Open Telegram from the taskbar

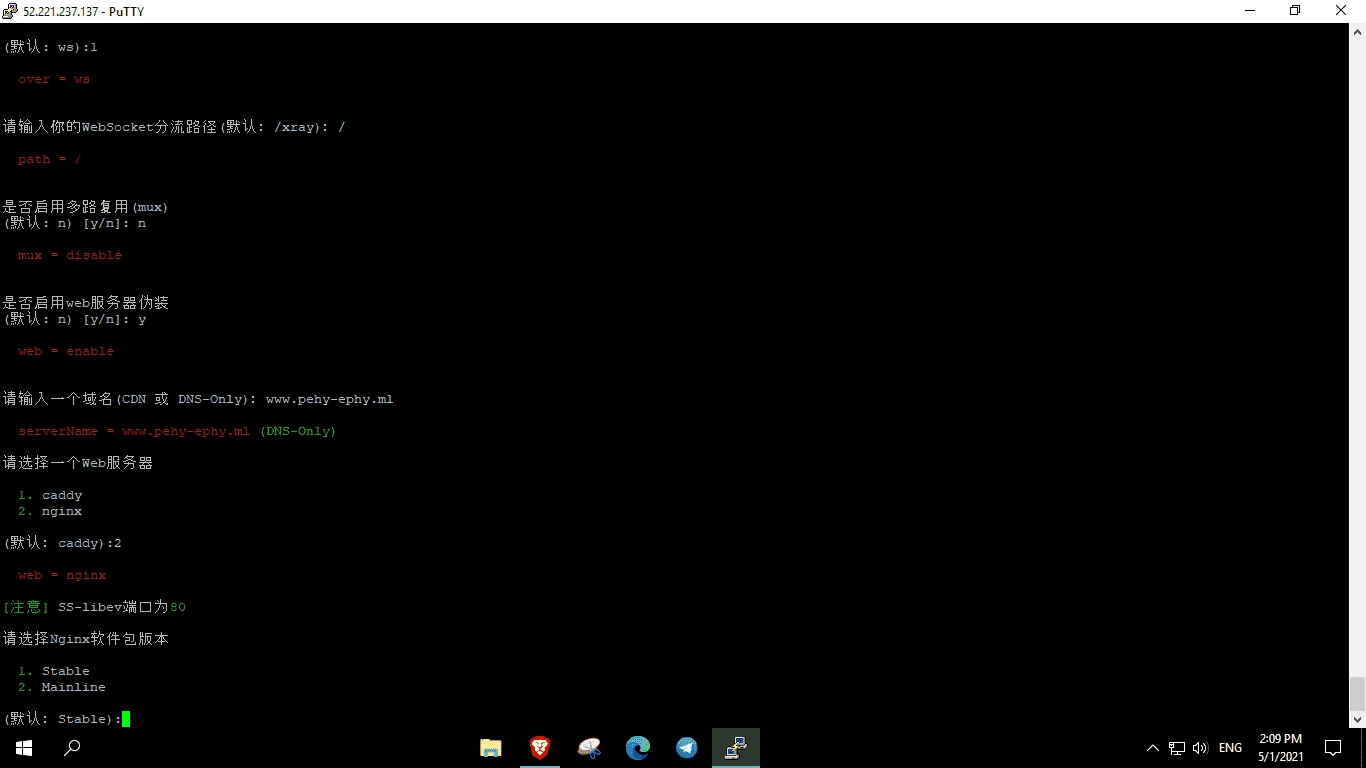[687, 748]
